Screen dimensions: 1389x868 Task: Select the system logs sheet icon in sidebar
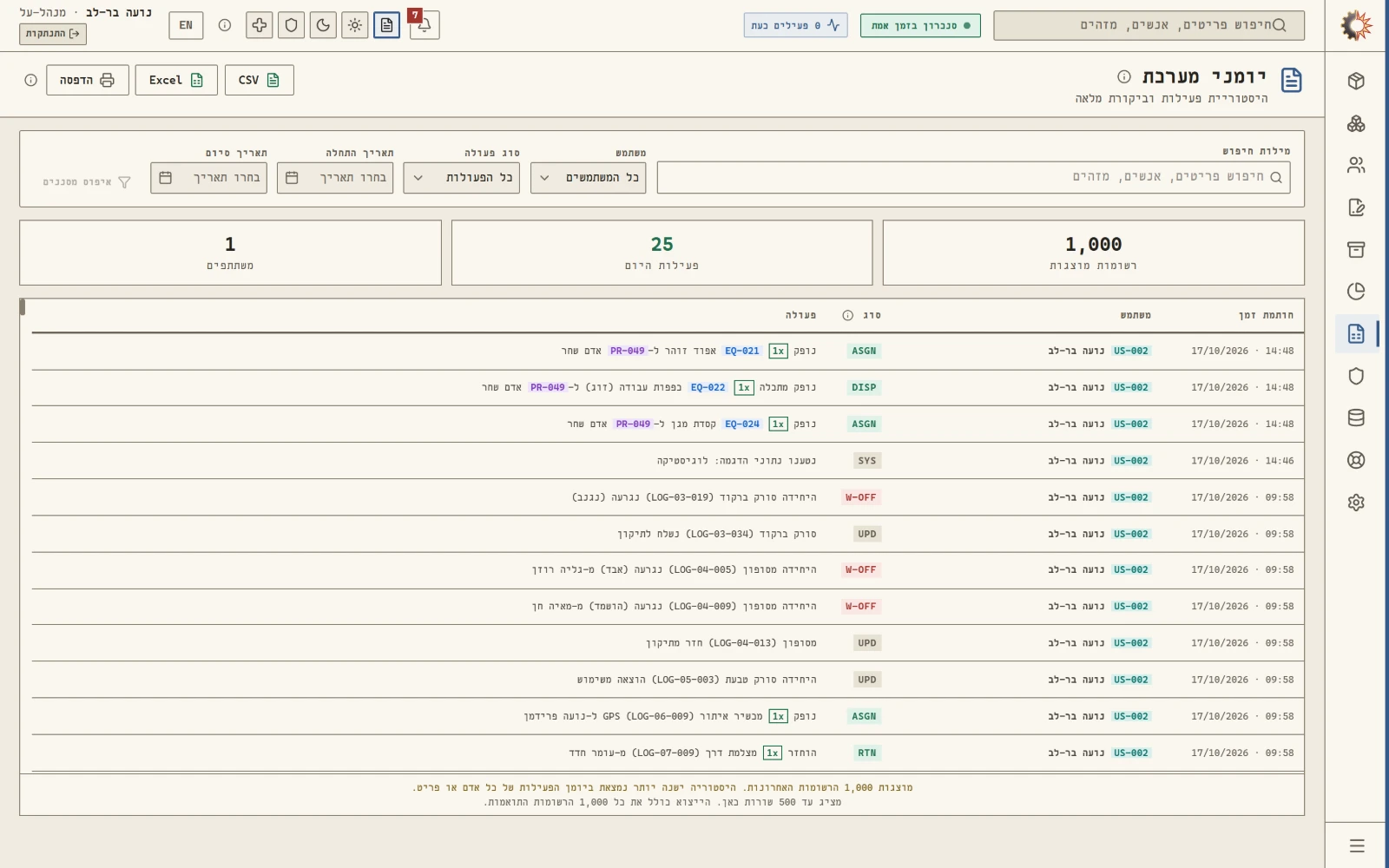tap(1356, 333)
